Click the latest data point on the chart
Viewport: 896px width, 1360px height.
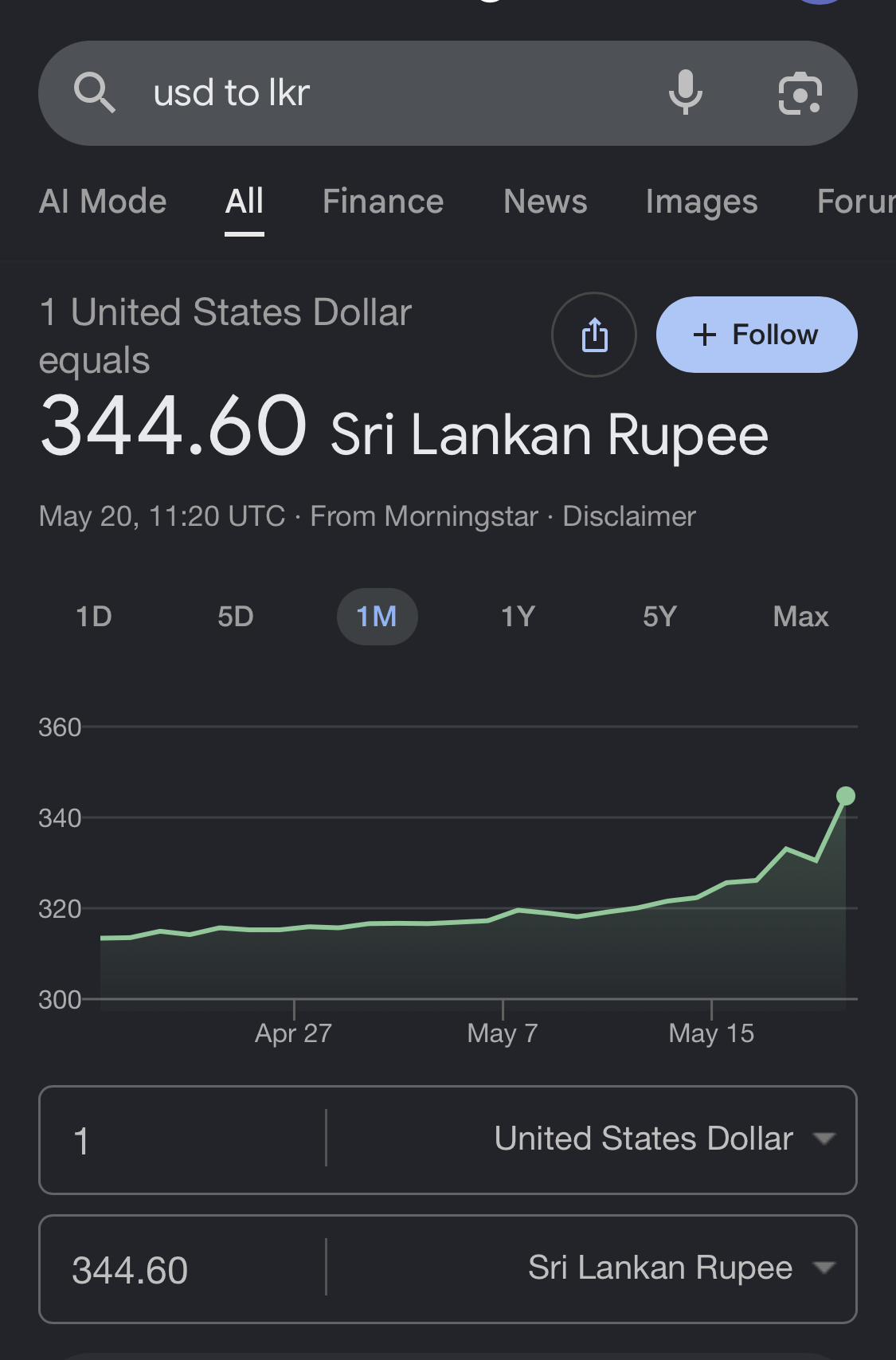coord(846,796)
